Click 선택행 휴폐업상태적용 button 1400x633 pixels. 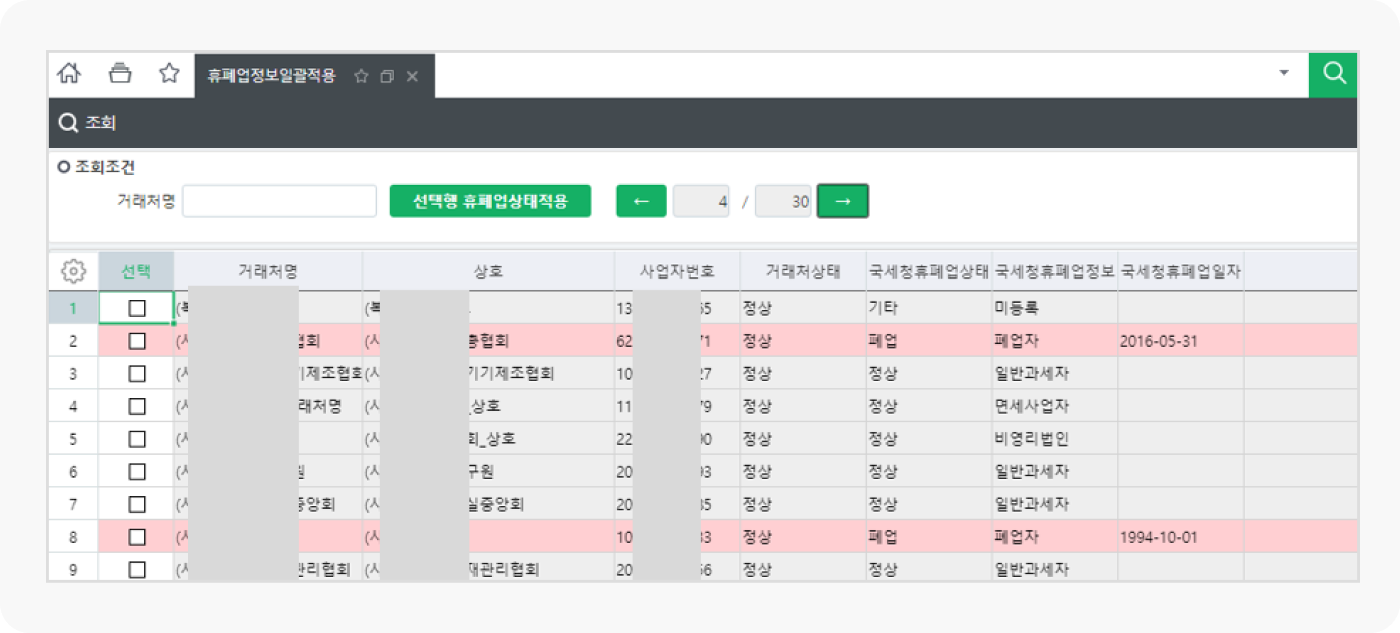pos(490,201)
